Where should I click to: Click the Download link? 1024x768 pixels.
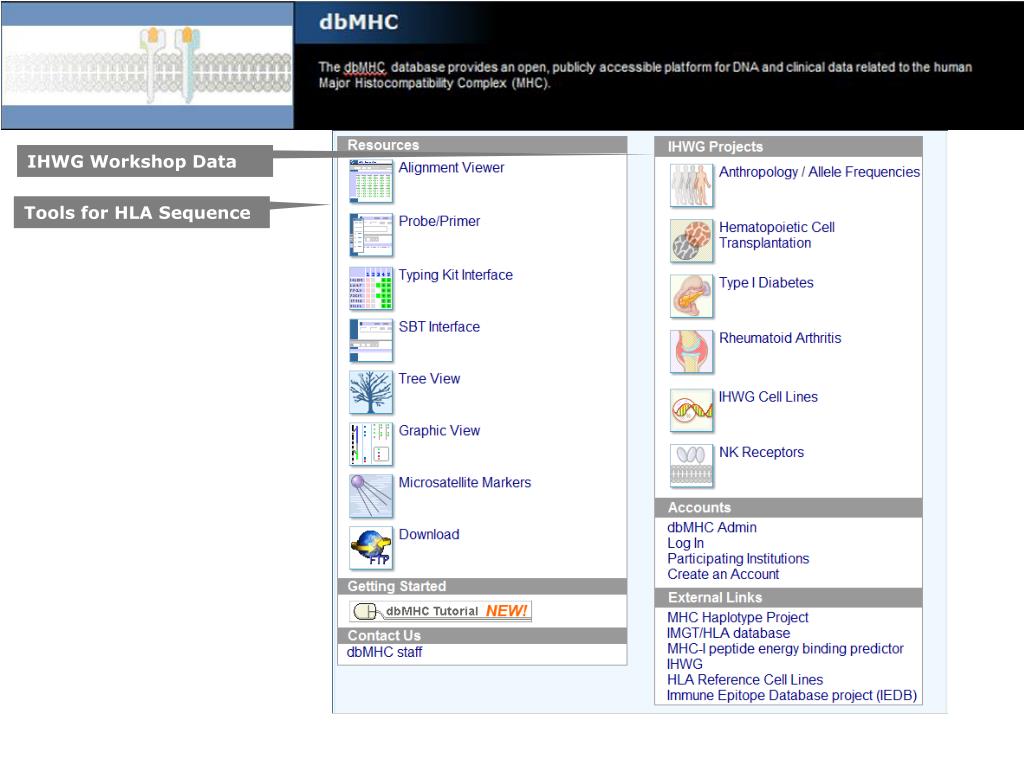[x=428, y=534]
